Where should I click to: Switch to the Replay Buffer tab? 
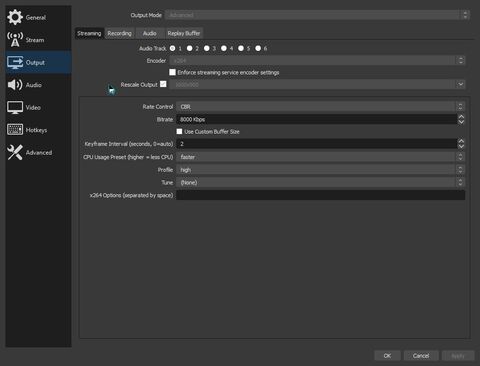click(x=184, y=33)
